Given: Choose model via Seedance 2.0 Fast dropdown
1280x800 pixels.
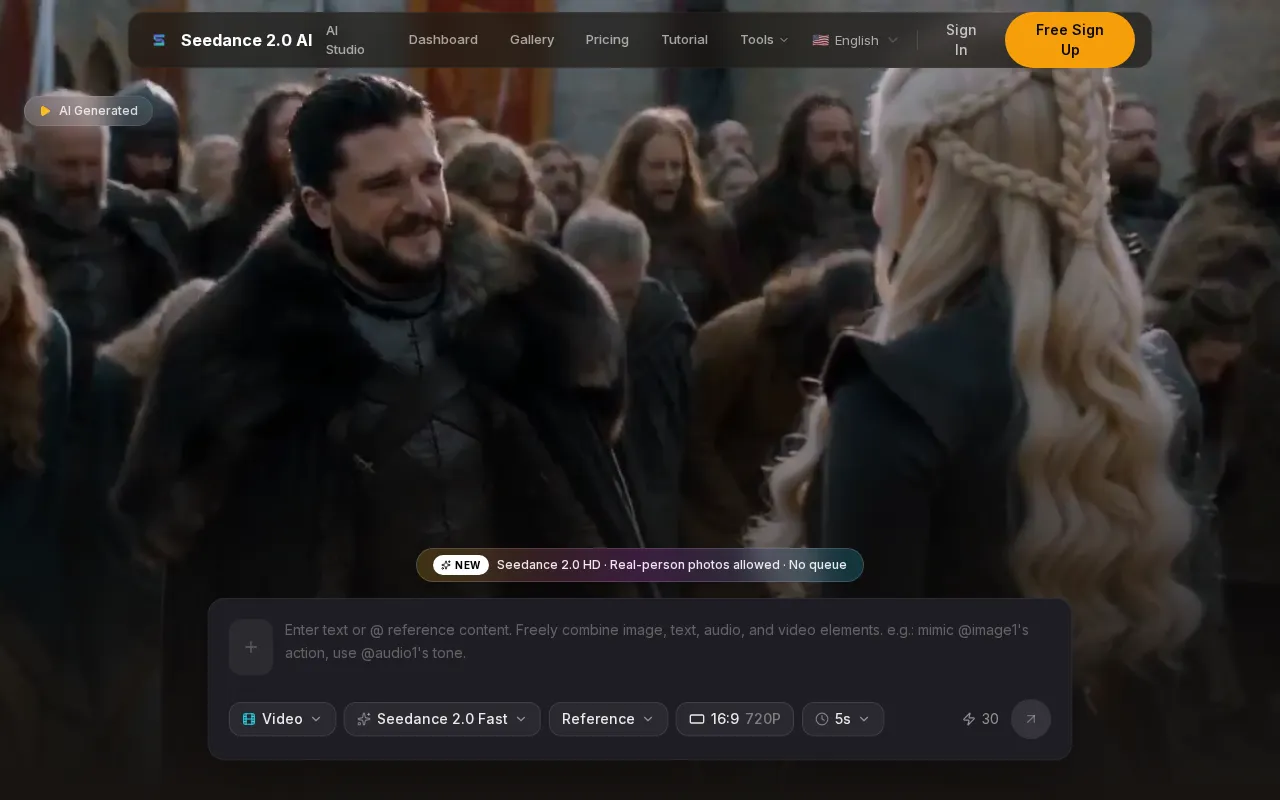Looking at the screenshot, I should click(x=442, y=719).
